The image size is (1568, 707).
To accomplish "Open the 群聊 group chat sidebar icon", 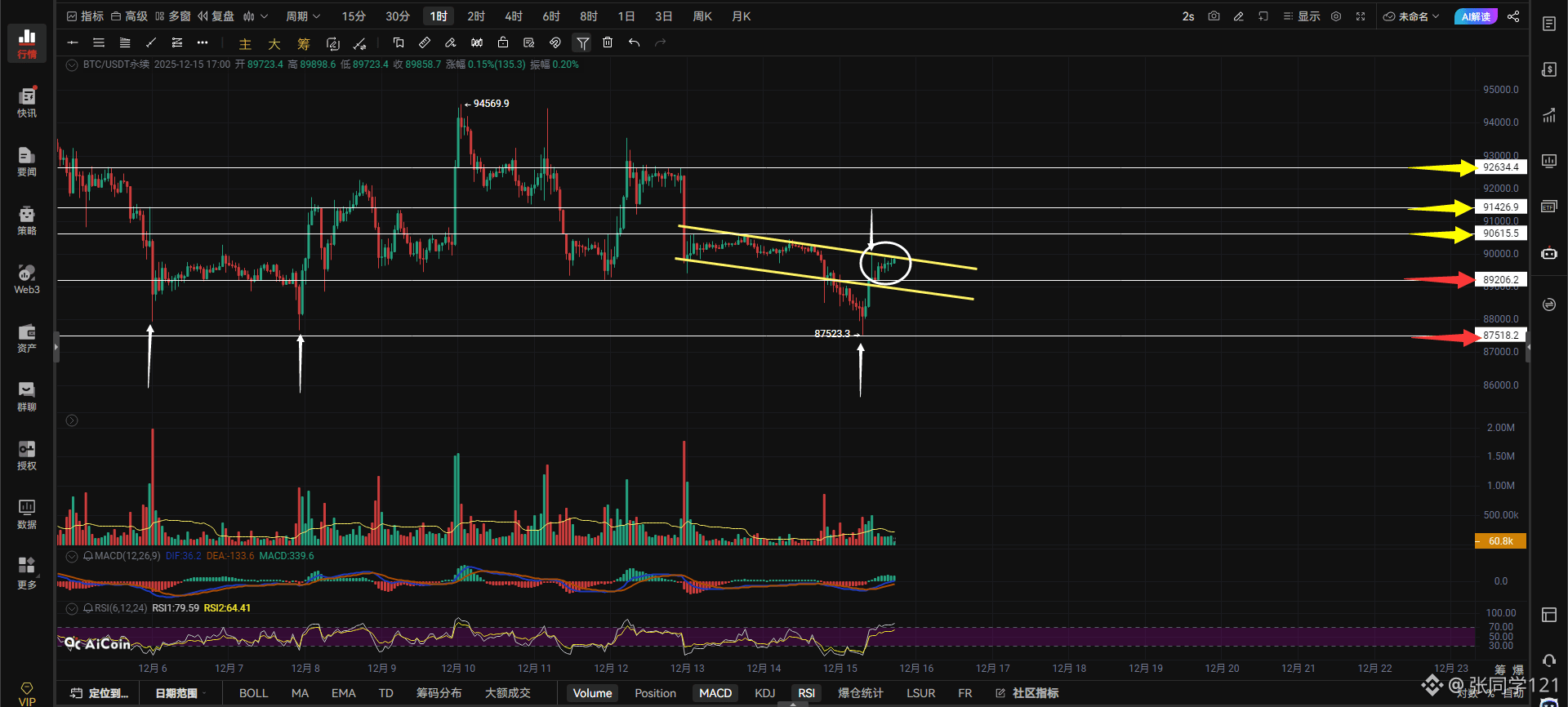I will coord(27,396).
